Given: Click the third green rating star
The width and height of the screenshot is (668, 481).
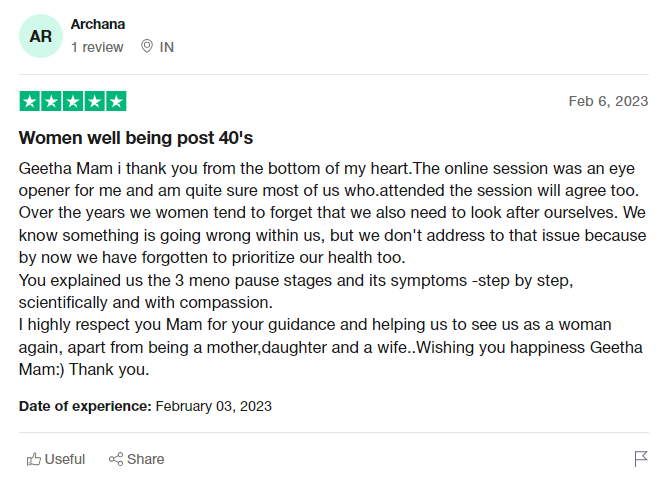Looking at the screenshot, I should pos(73,101).
